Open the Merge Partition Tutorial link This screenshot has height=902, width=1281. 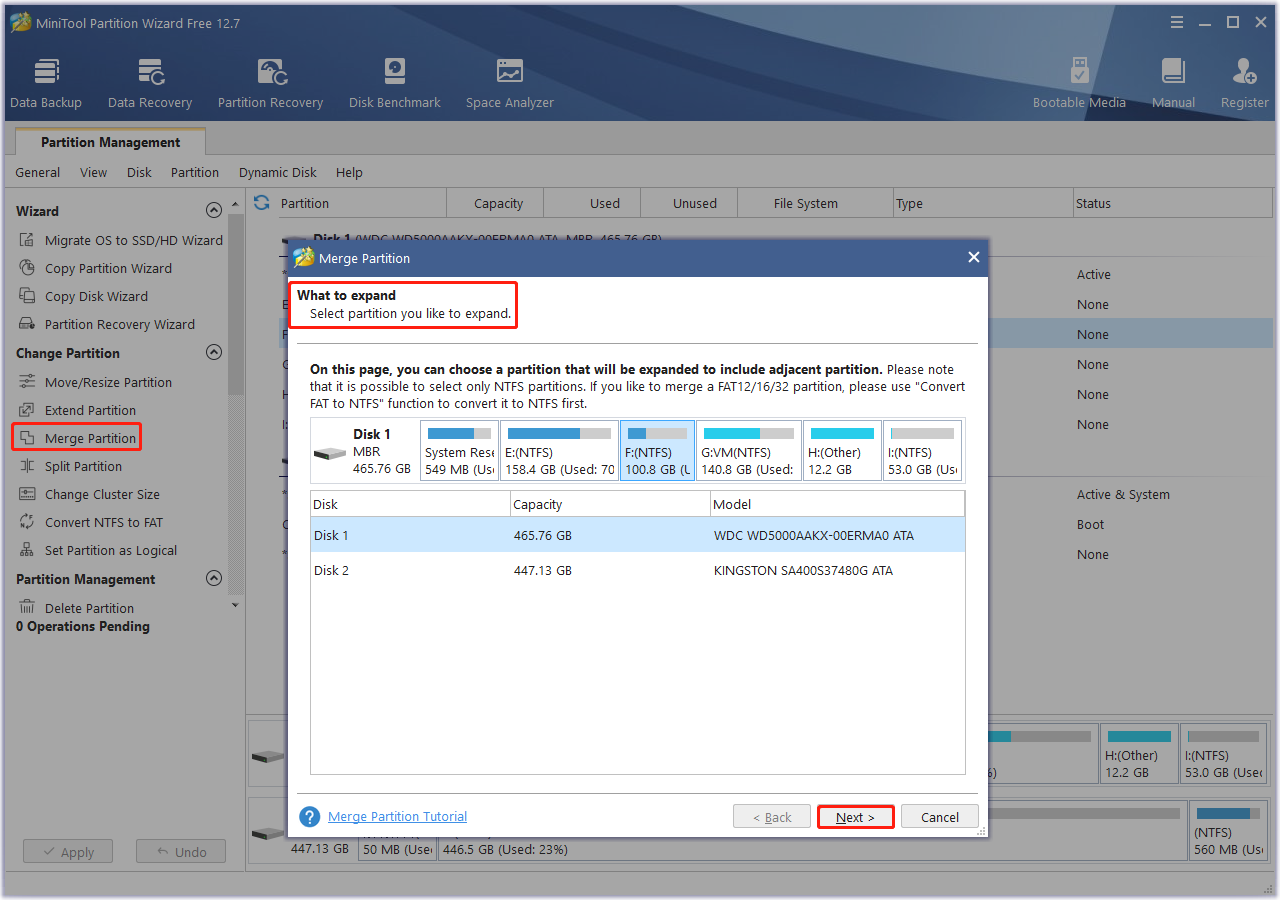397,817
